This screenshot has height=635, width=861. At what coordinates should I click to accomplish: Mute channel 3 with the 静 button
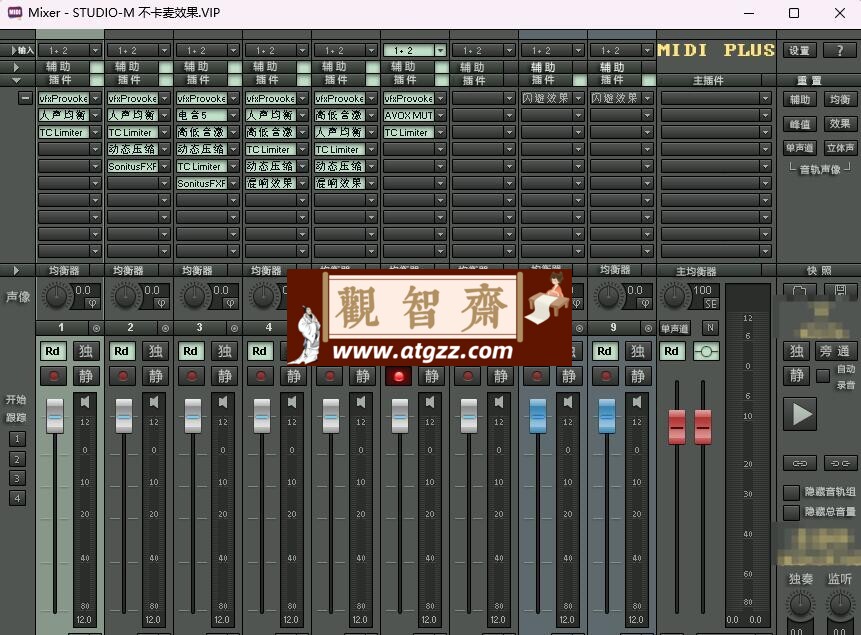(225, 376)
